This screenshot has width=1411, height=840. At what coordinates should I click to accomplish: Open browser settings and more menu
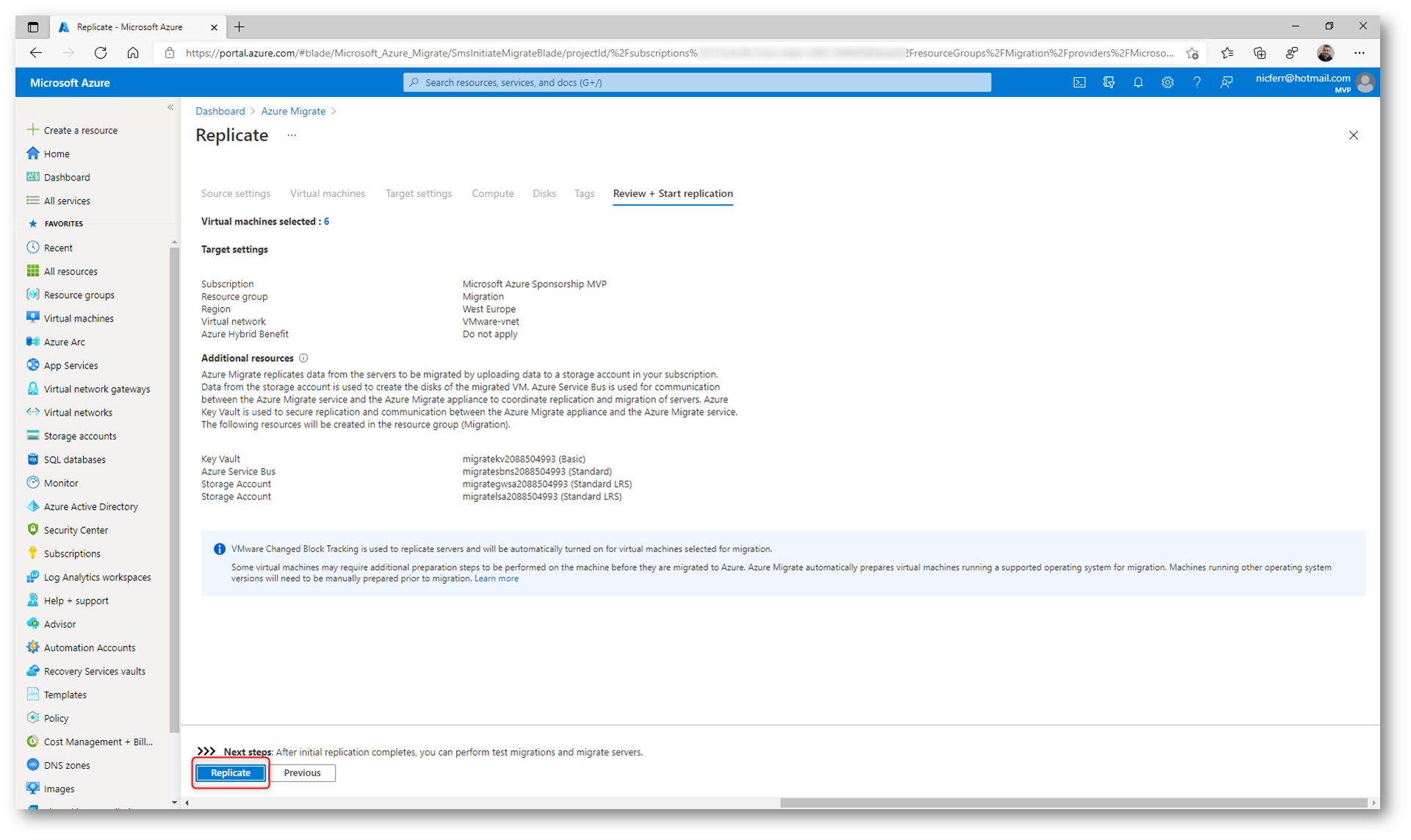[x=1360, y=53]
